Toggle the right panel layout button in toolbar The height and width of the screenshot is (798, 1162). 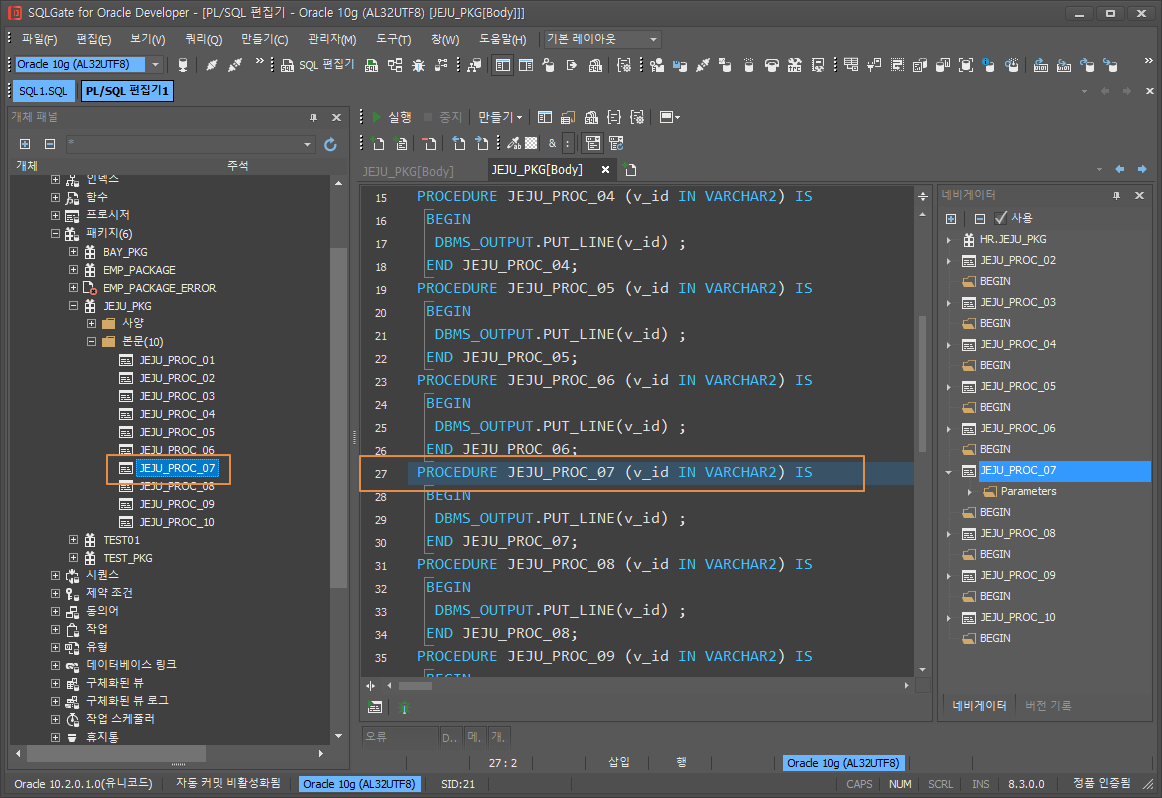point(526,65)
